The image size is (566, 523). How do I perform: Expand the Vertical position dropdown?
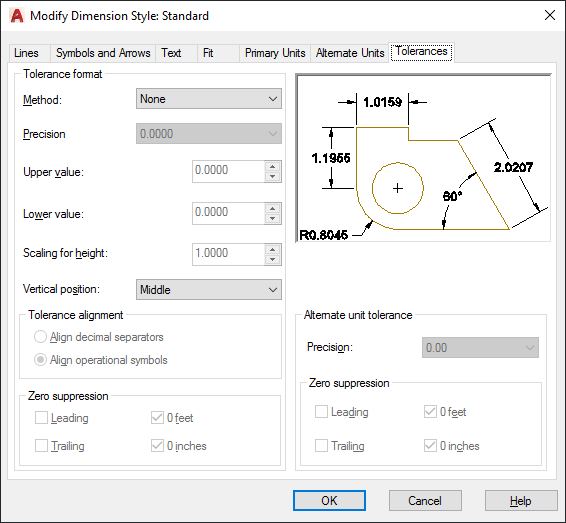[x=209, y=289]
